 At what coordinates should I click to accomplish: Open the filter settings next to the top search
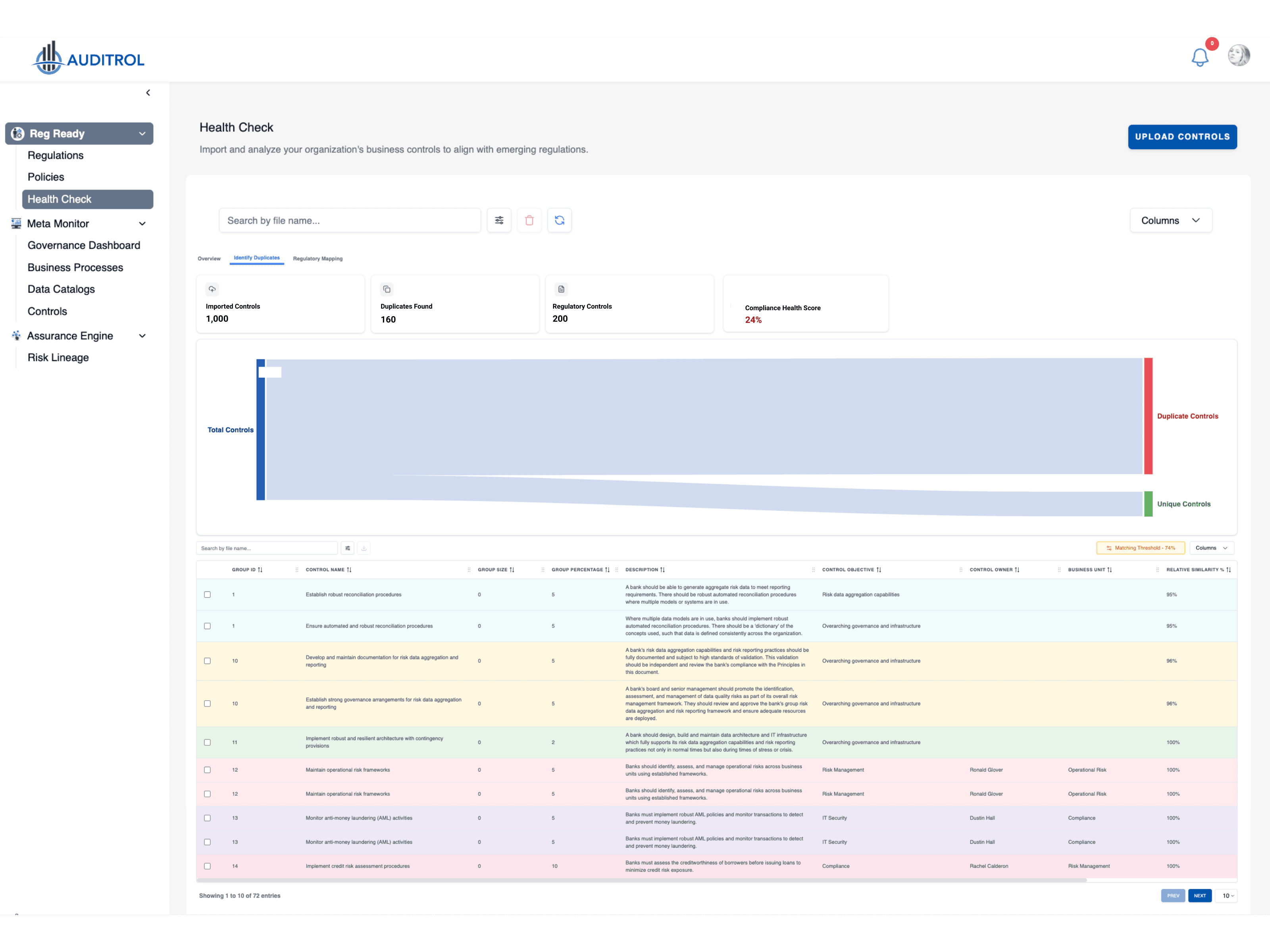click(x=499, y=221)
